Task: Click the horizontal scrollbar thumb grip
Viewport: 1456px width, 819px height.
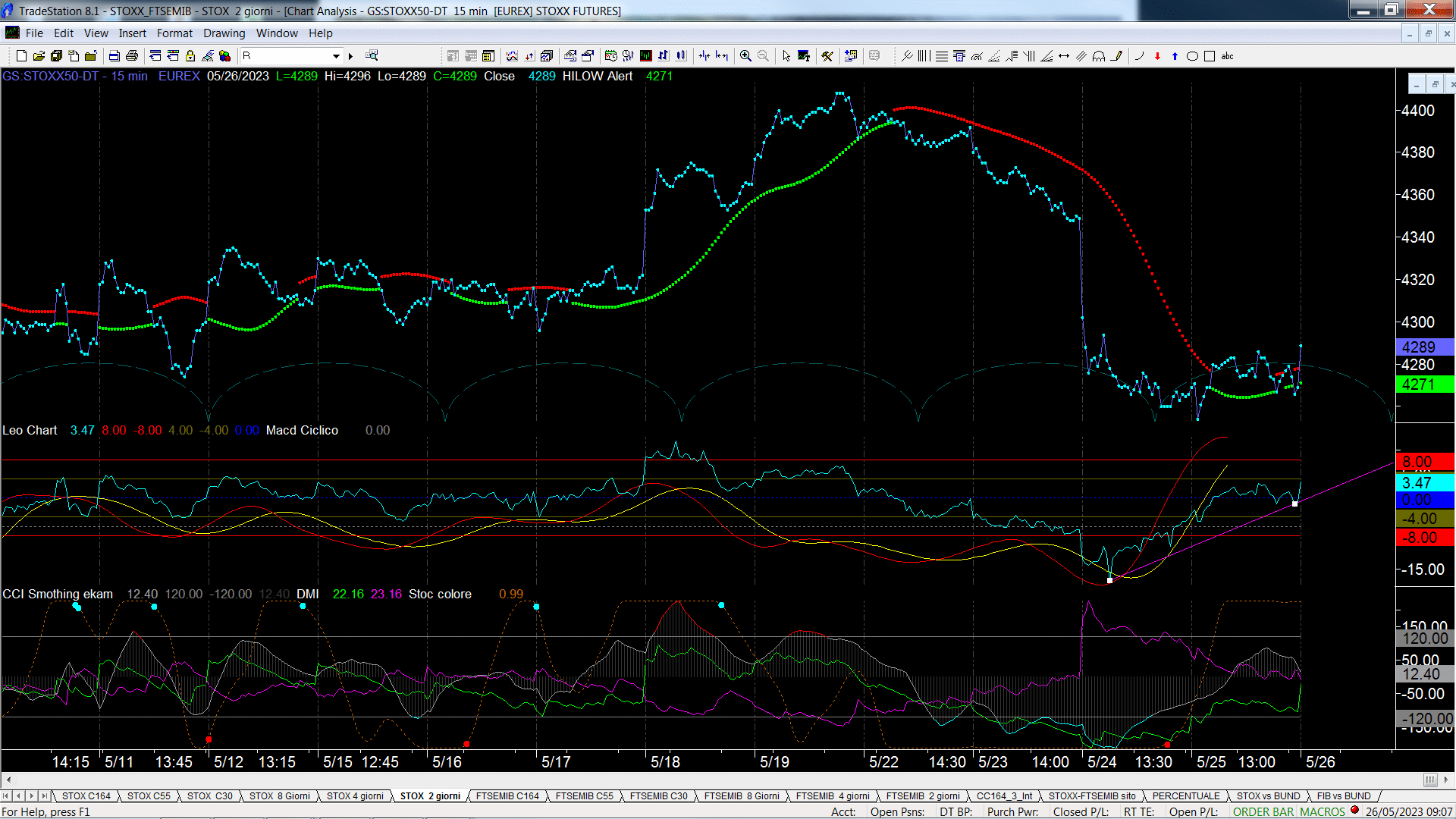Action: tap(1430, 780)
